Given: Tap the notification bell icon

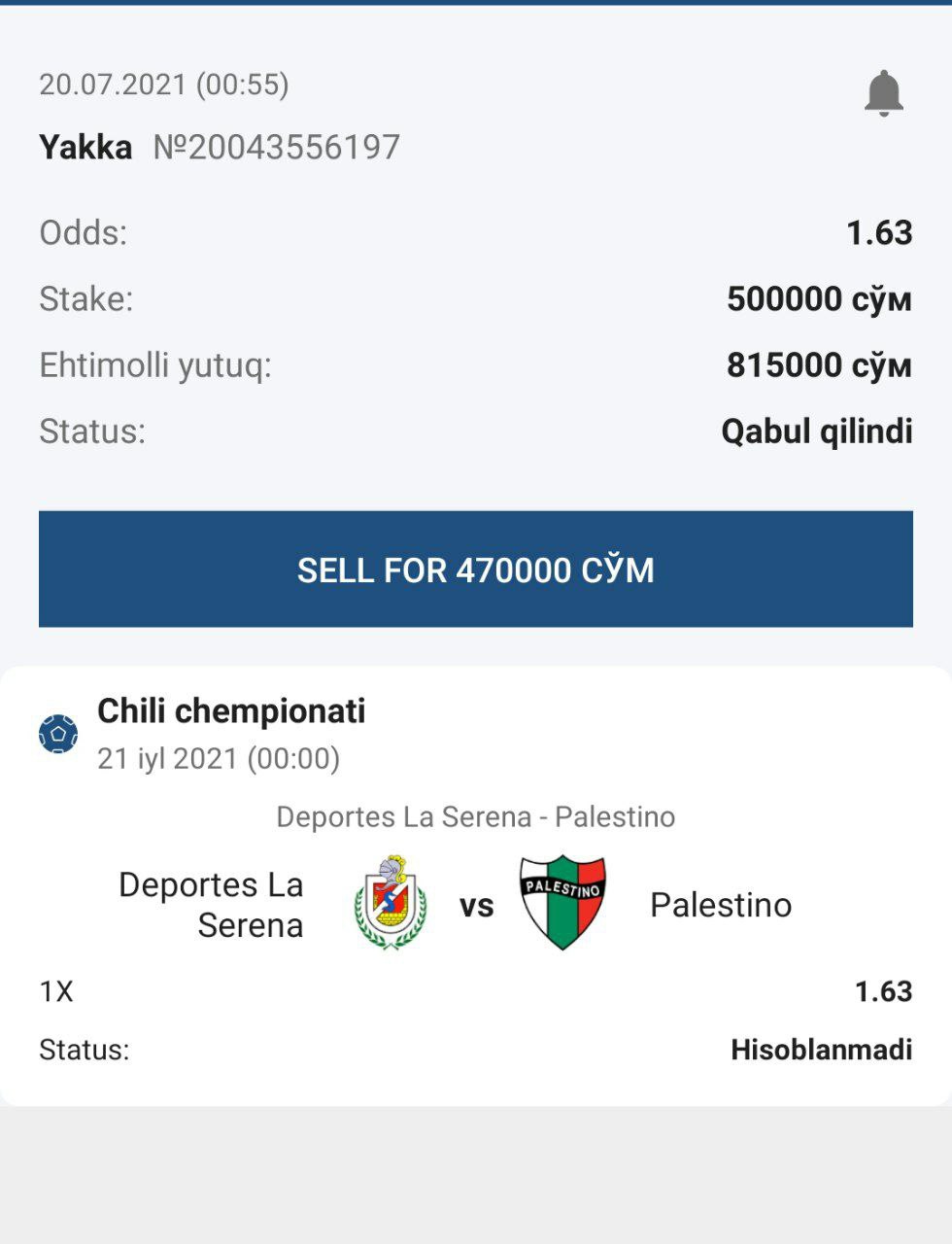Looking at the screenshot, I should (x=883, y=93).
